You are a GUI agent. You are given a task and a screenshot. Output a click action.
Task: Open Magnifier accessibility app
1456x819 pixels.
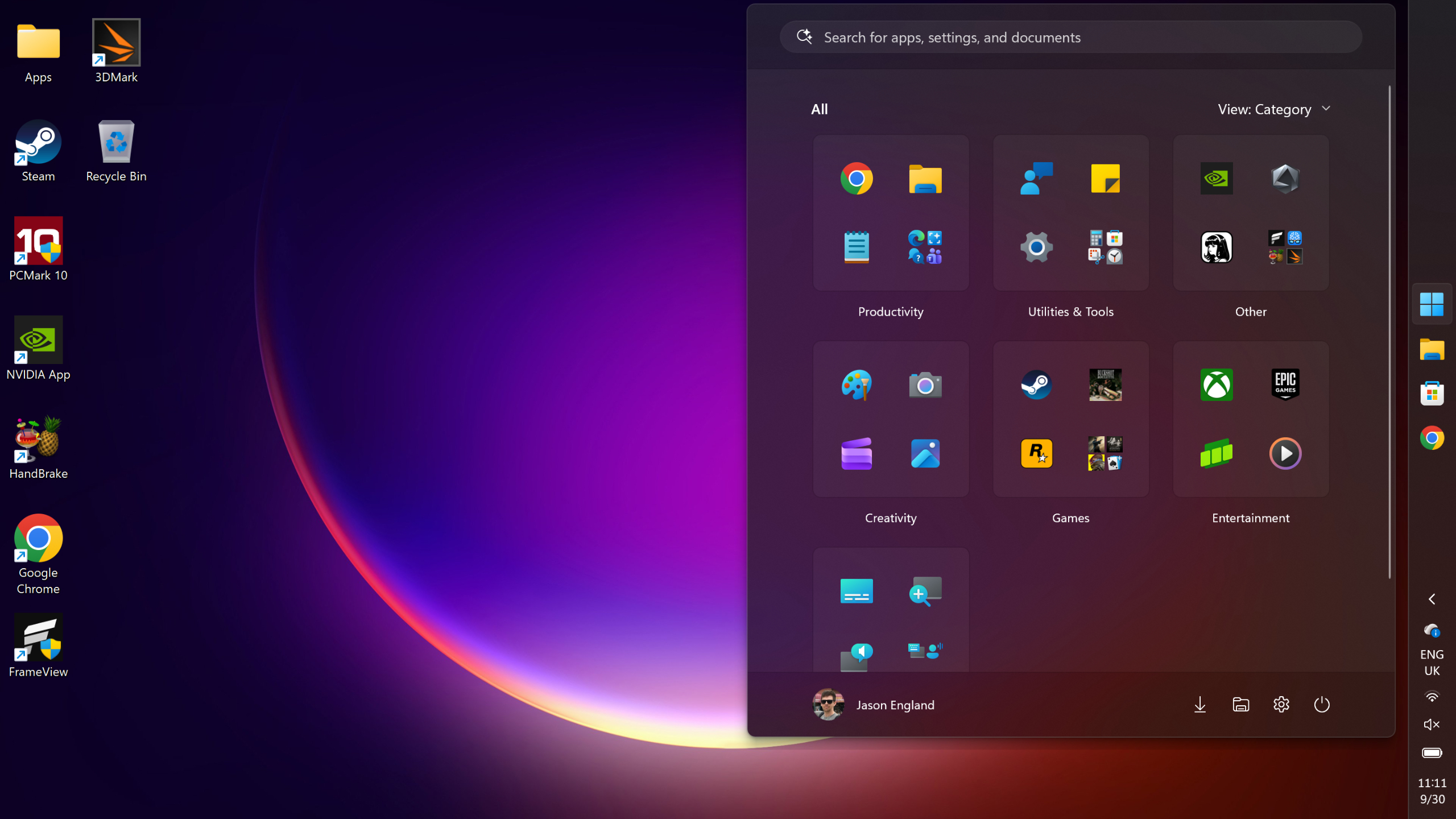[x=925, y=591]
